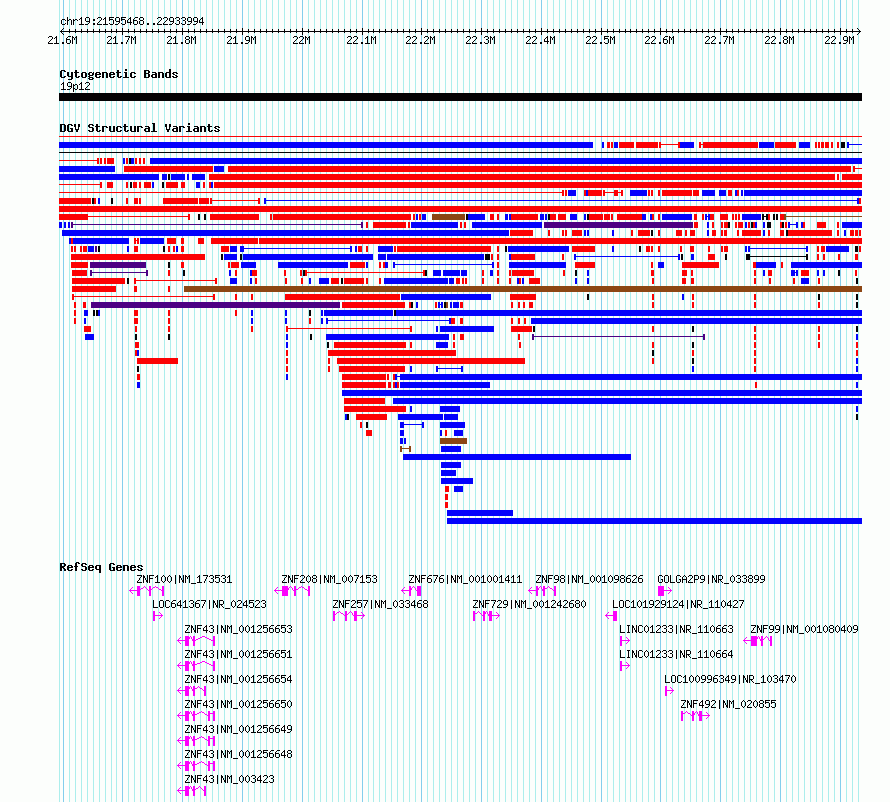Click the 22.3M ruler tick label

(x=480, y=40)
